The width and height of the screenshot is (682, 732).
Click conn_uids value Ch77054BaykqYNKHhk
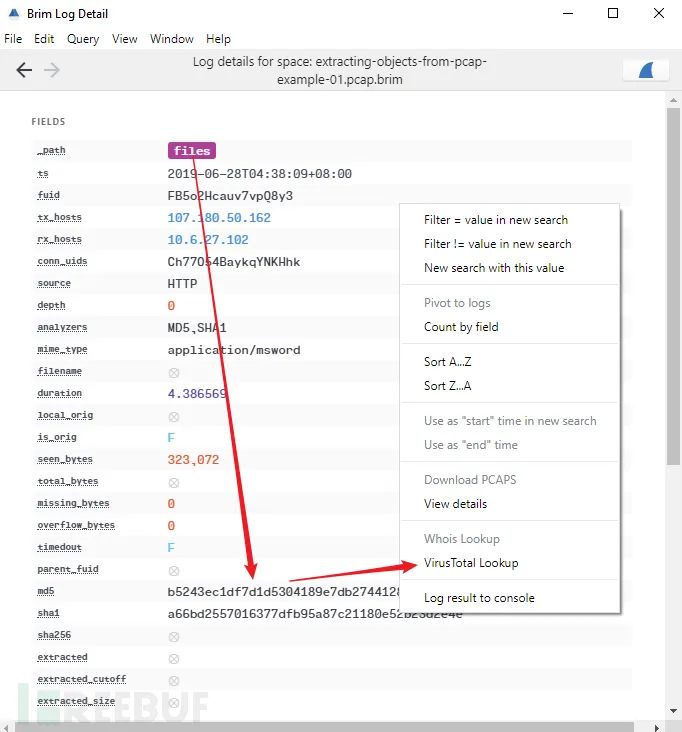tap(233, 261)
